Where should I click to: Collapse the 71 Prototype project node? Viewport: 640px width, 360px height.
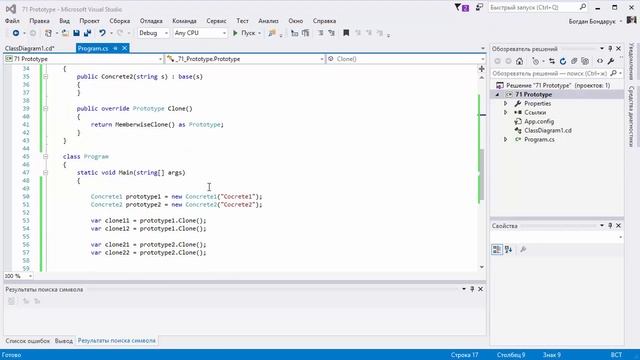tap(497, 95)
